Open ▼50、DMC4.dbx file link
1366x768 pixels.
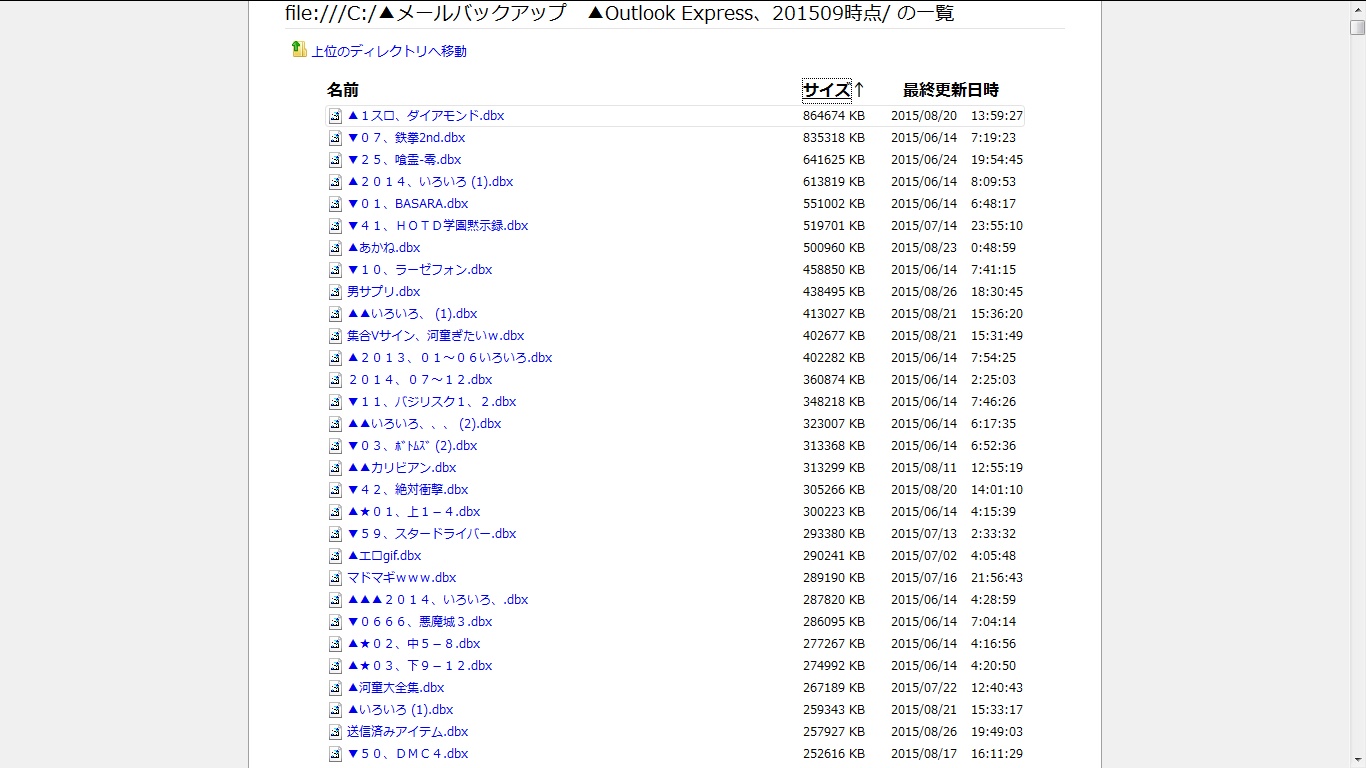407,754
